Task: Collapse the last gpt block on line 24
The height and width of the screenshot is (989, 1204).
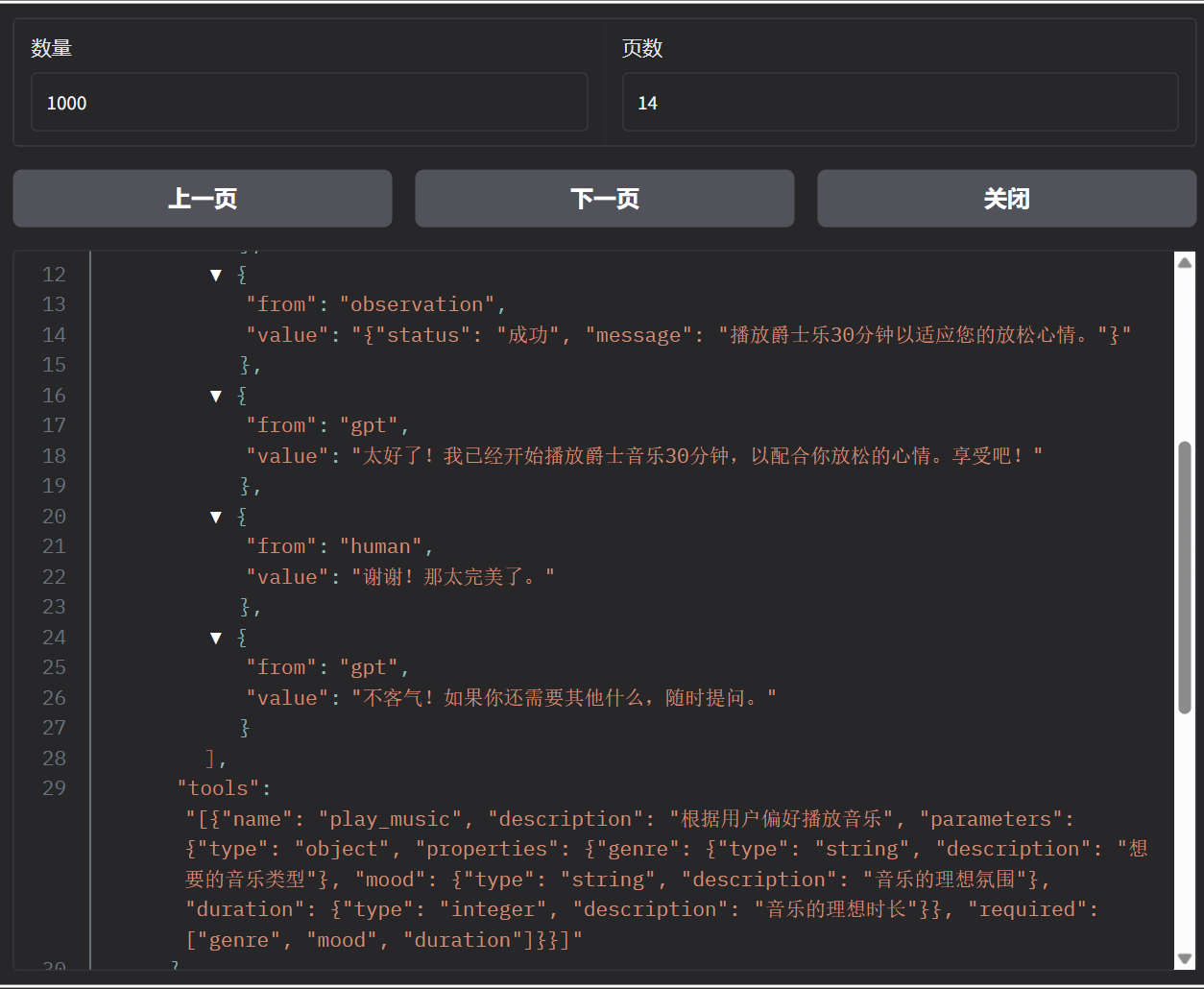Action: (x=216, y=638)
